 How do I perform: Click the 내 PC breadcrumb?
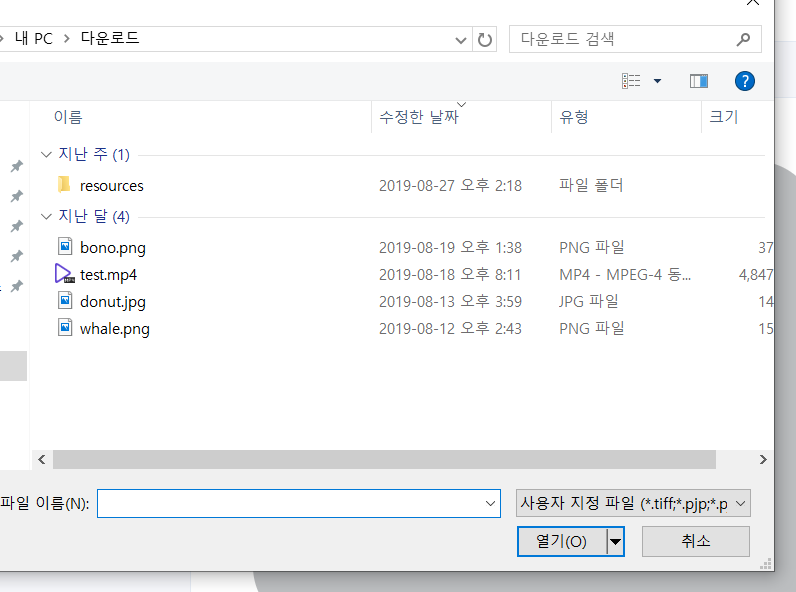coord(34,39)
